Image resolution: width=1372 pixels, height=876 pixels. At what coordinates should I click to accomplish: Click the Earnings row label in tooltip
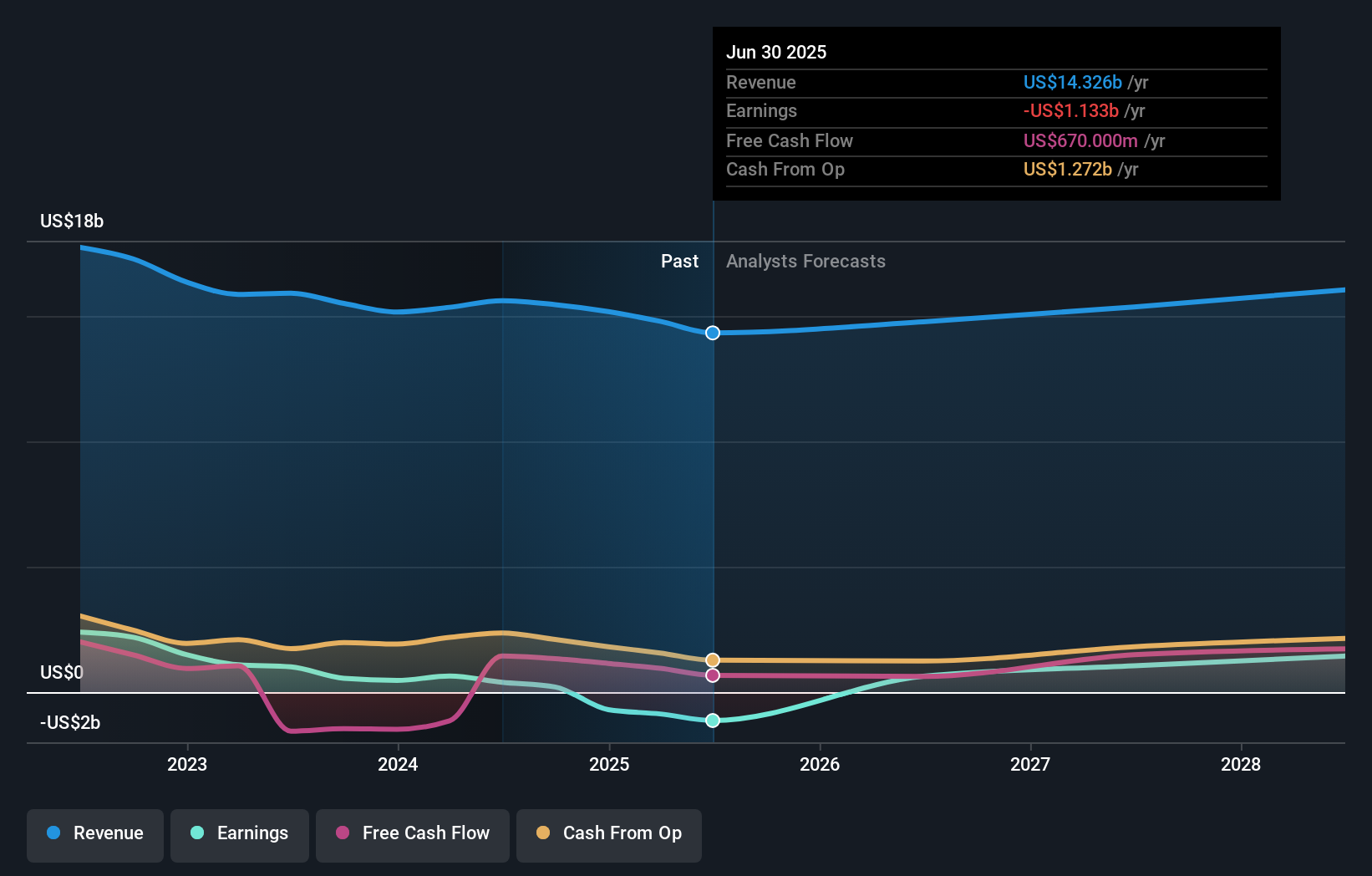point(761,110)
